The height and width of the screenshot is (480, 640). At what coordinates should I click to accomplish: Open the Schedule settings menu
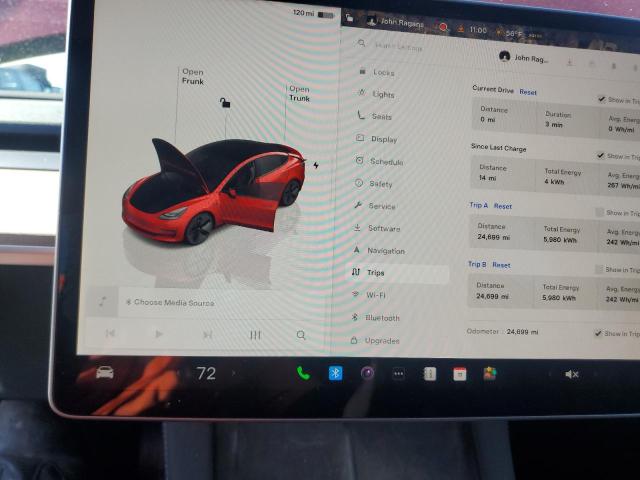pyautogui.click(x=387, y=162)
